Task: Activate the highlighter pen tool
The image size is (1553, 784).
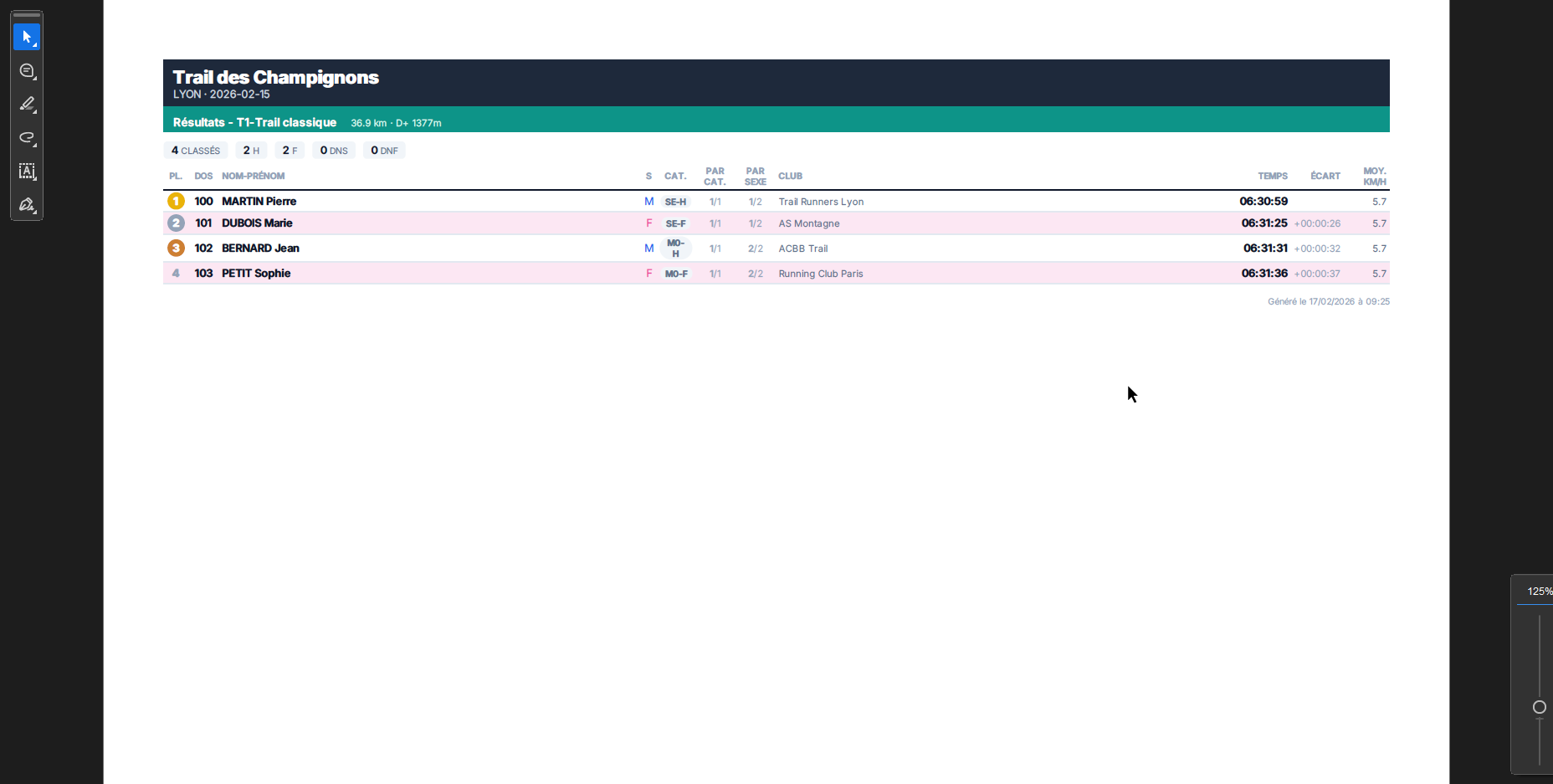Action: tap(27, 105)
